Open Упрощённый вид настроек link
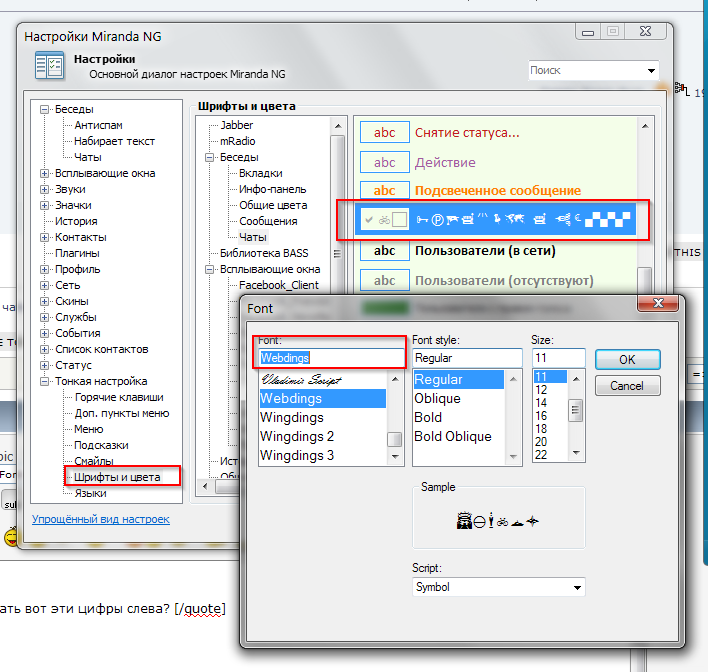708x672 pixels. pyautogui.click(x=101, y=519)
